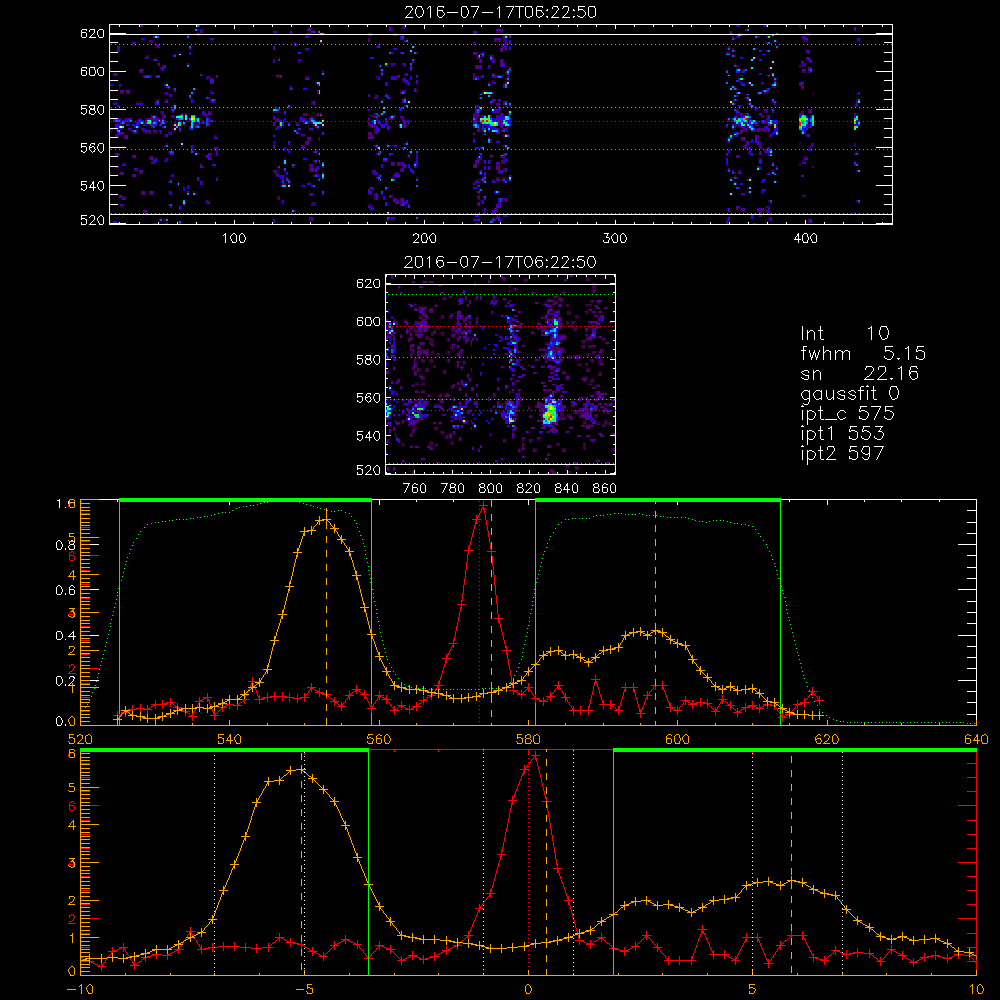
Task: Click the orange left peak in upper profile plot
Action: [x=325, y=520]
